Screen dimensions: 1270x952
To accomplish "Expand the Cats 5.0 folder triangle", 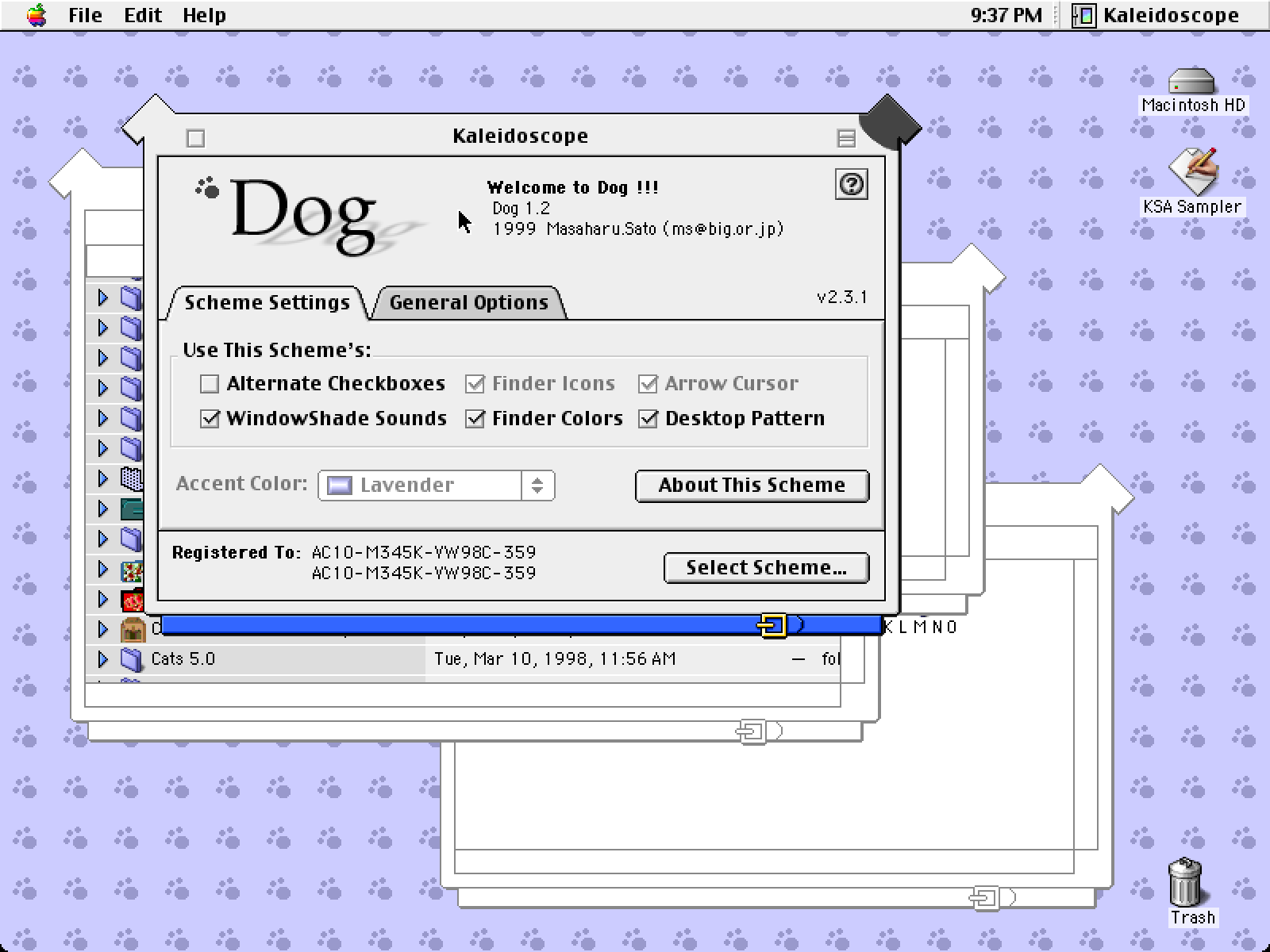I will coord(102,659).
